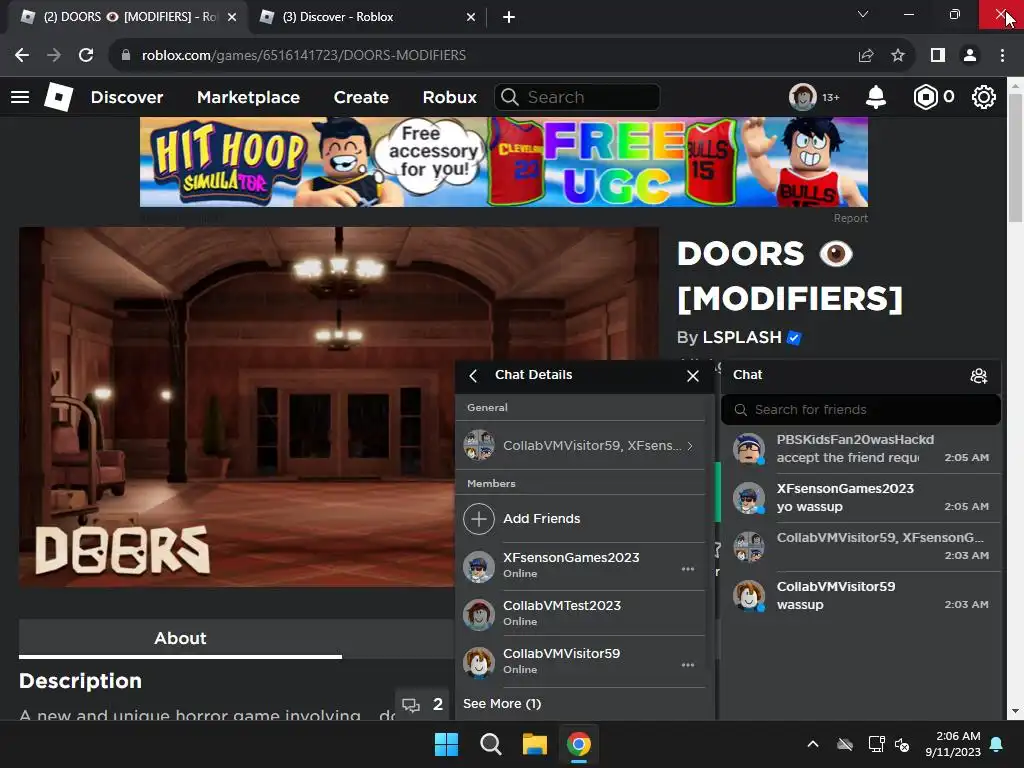The image size is (1024, 768).
Task: Click the Chrome taskbar icon
Action: pos(579,744)
